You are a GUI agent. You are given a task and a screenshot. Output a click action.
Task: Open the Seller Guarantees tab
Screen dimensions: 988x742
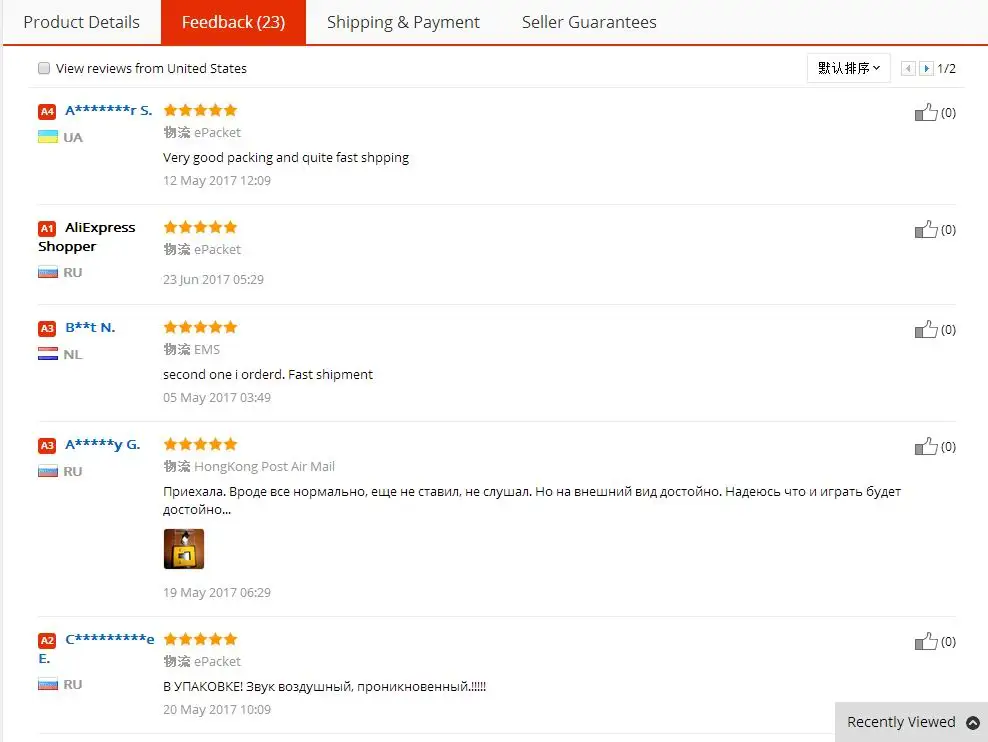[589, 22]
